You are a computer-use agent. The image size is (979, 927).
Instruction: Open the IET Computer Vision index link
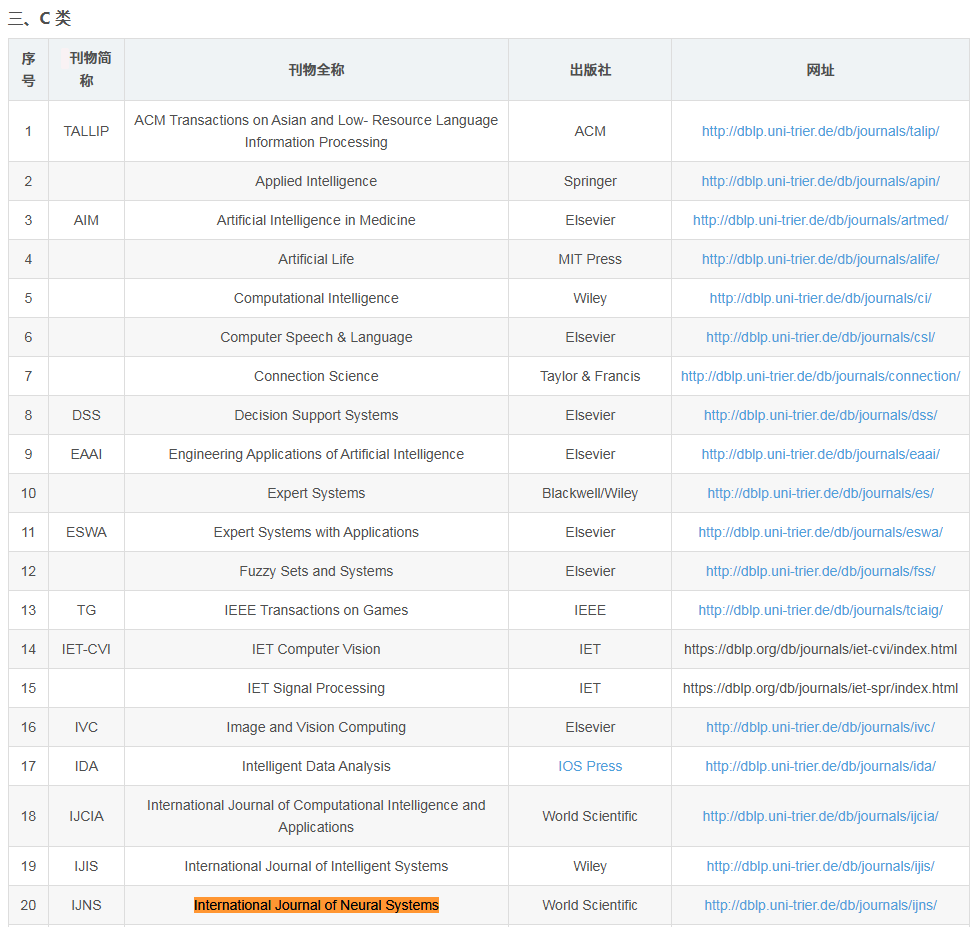pos(820,649)
